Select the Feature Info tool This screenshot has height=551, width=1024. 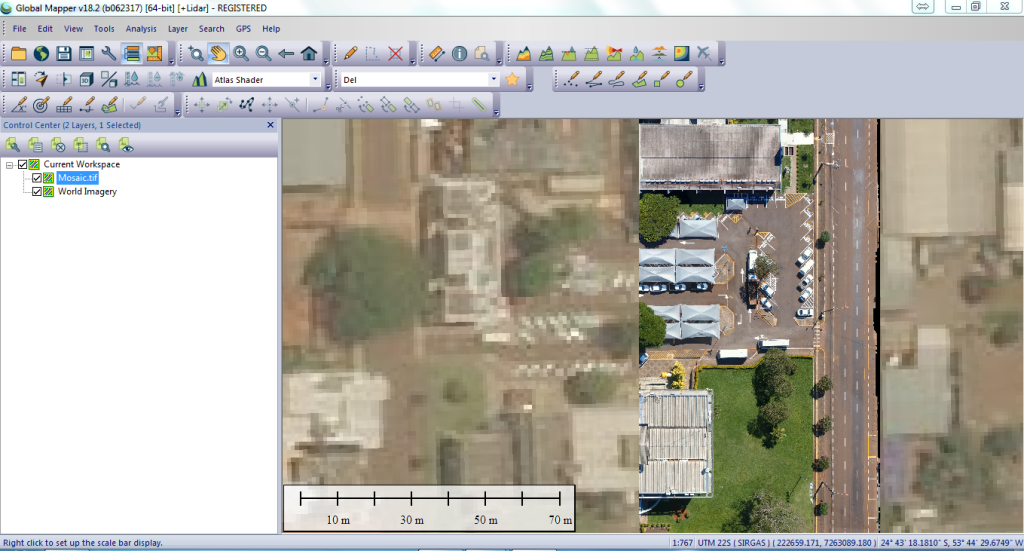click(460, 53)
